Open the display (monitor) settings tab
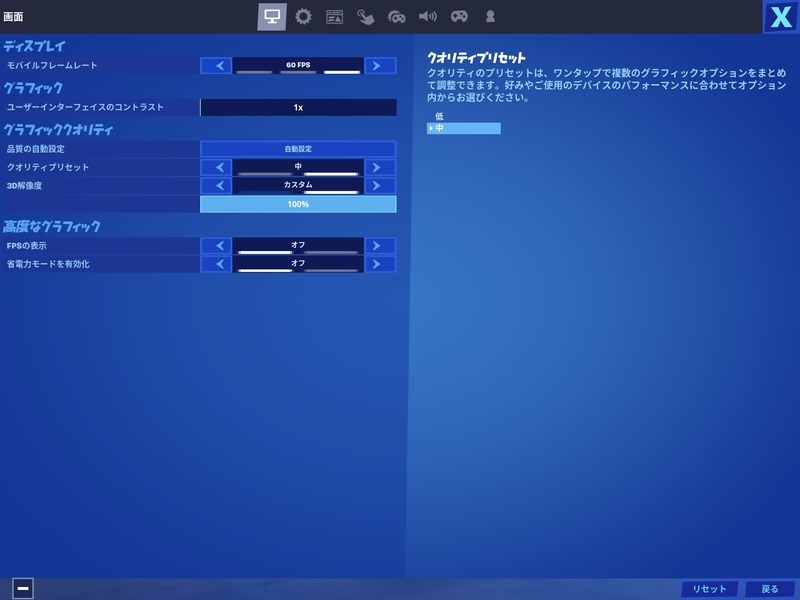Viewport: 800px width, 600px height. pos(271,16)
